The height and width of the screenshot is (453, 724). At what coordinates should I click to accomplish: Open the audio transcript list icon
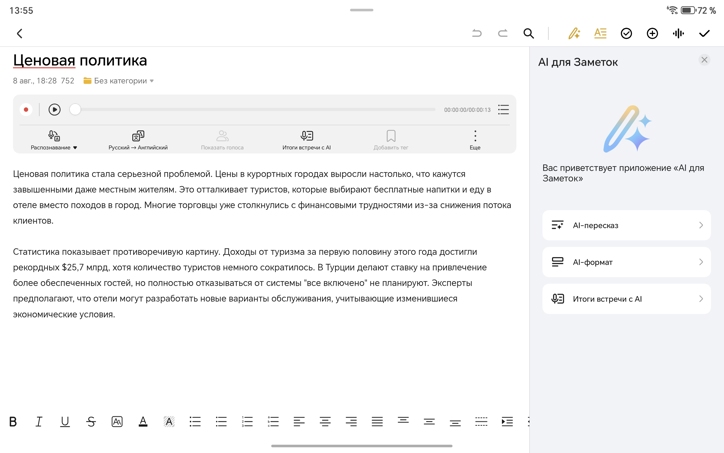pos(503,110)
